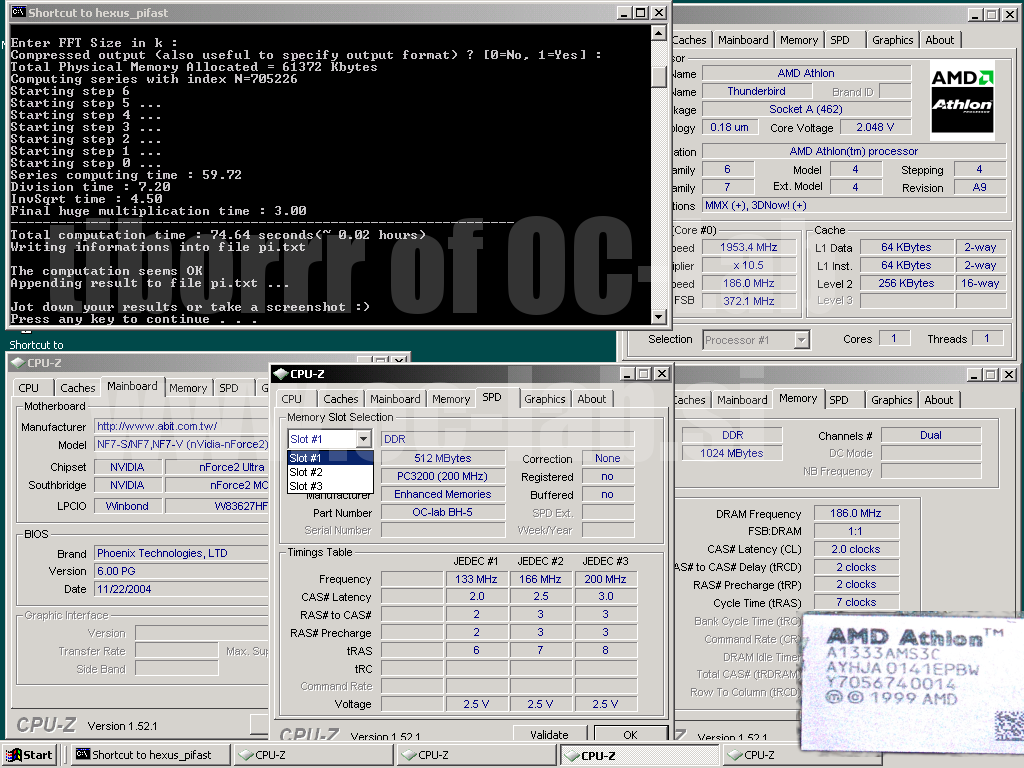The height and width of the screenshot is (768, 1024).
Task: Click console scrollbar up arrow
Action: point(658,33)
